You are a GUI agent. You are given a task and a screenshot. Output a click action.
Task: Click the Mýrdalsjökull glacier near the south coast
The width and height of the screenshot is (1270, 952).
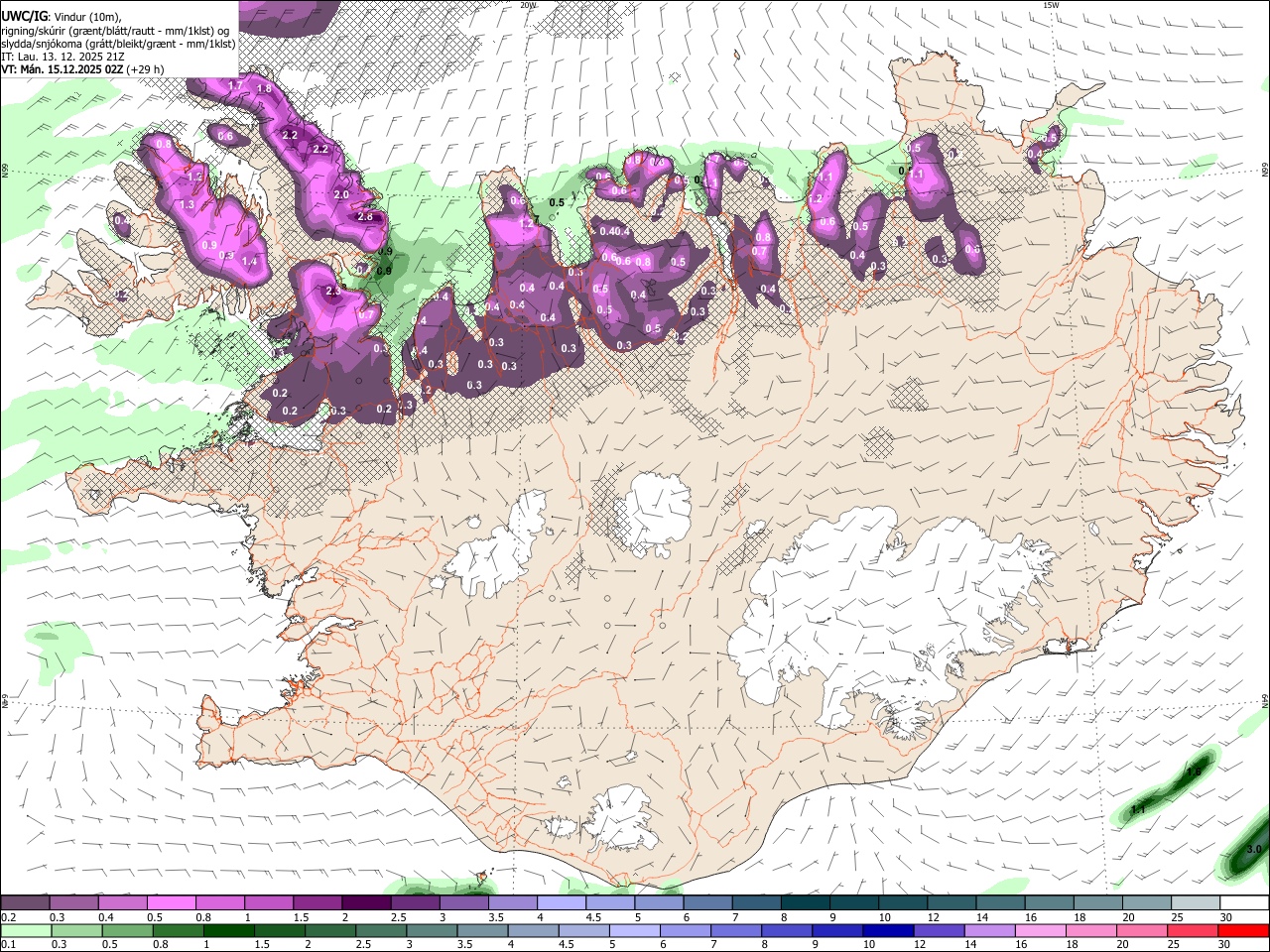pyautogui.click(x=622, y=816)
